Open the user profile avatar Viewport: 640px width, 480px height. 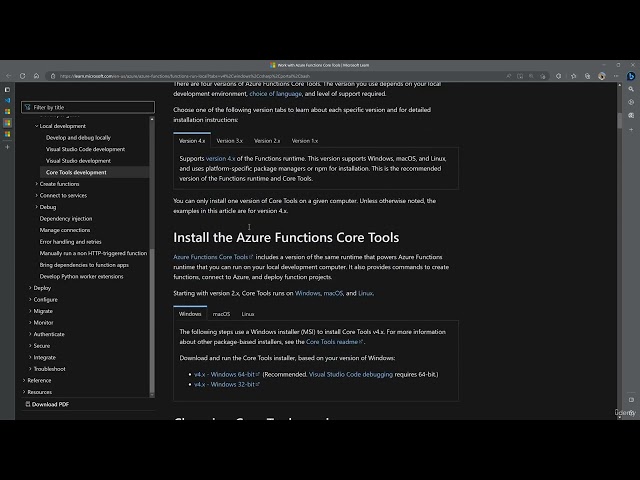pos(602,76)
